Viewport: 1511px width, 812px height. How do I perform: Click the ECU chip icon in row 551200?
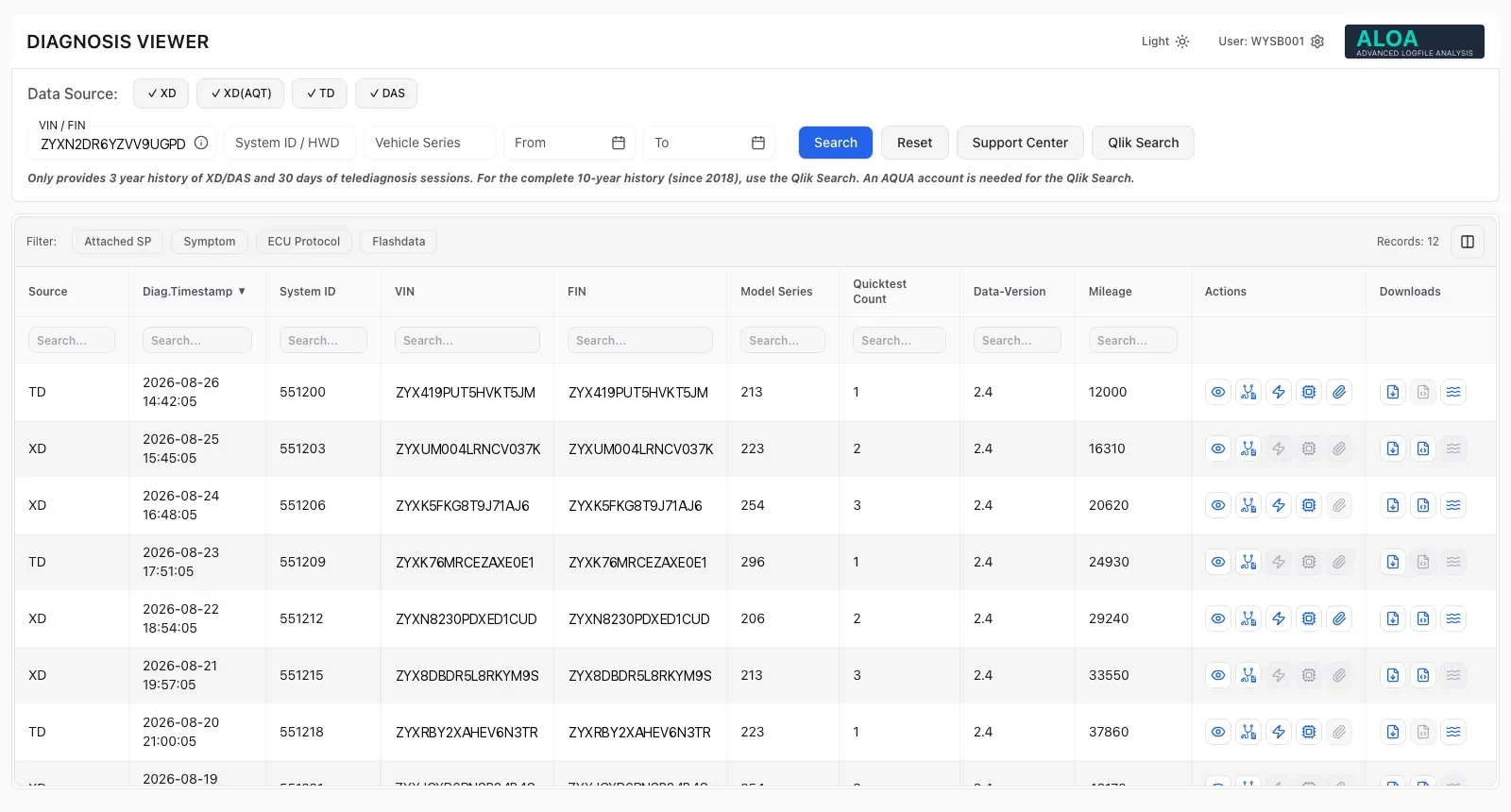point(1309,392)
